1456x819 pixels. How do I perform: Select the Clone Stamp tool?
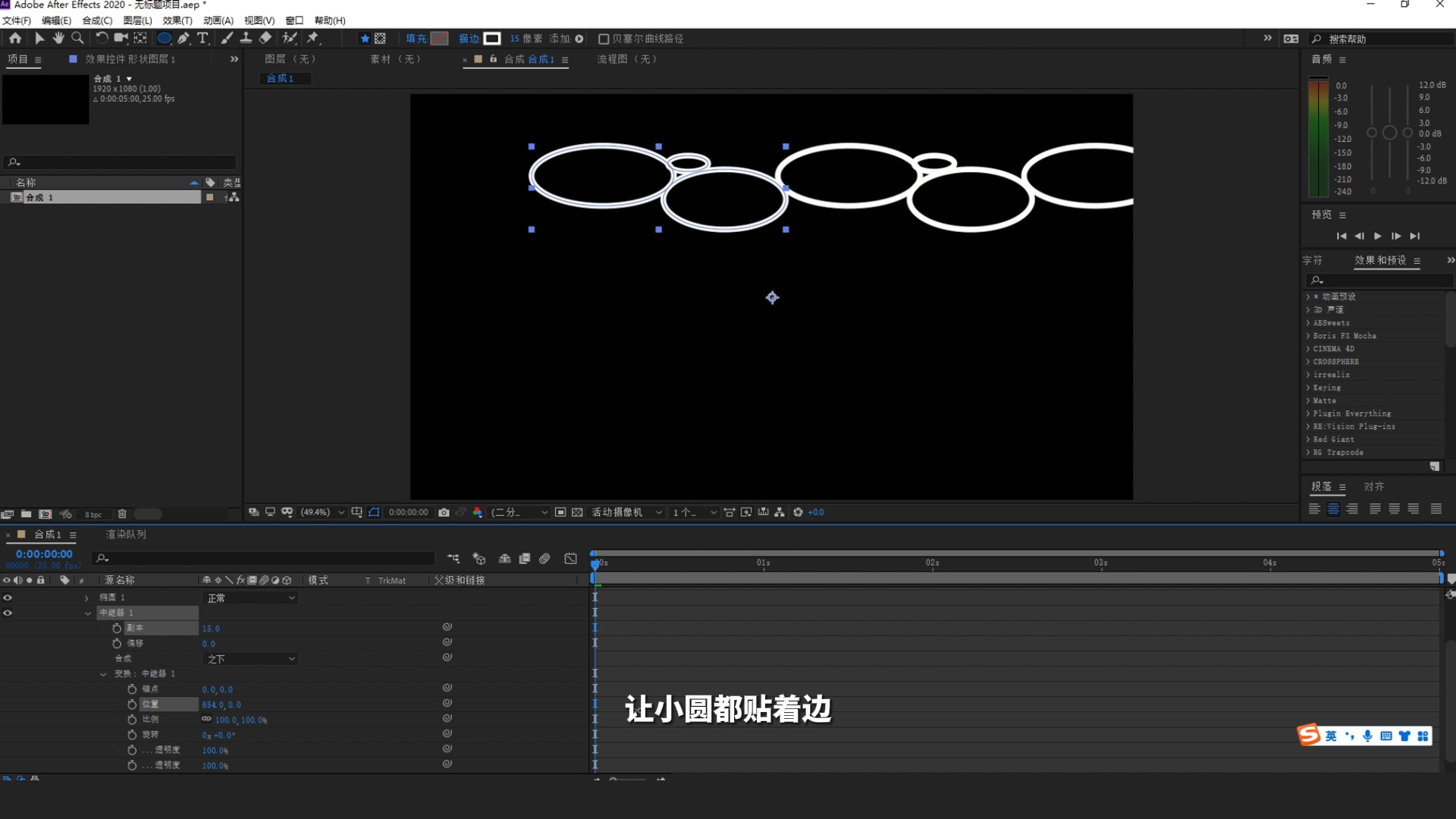tap(245, 38)
